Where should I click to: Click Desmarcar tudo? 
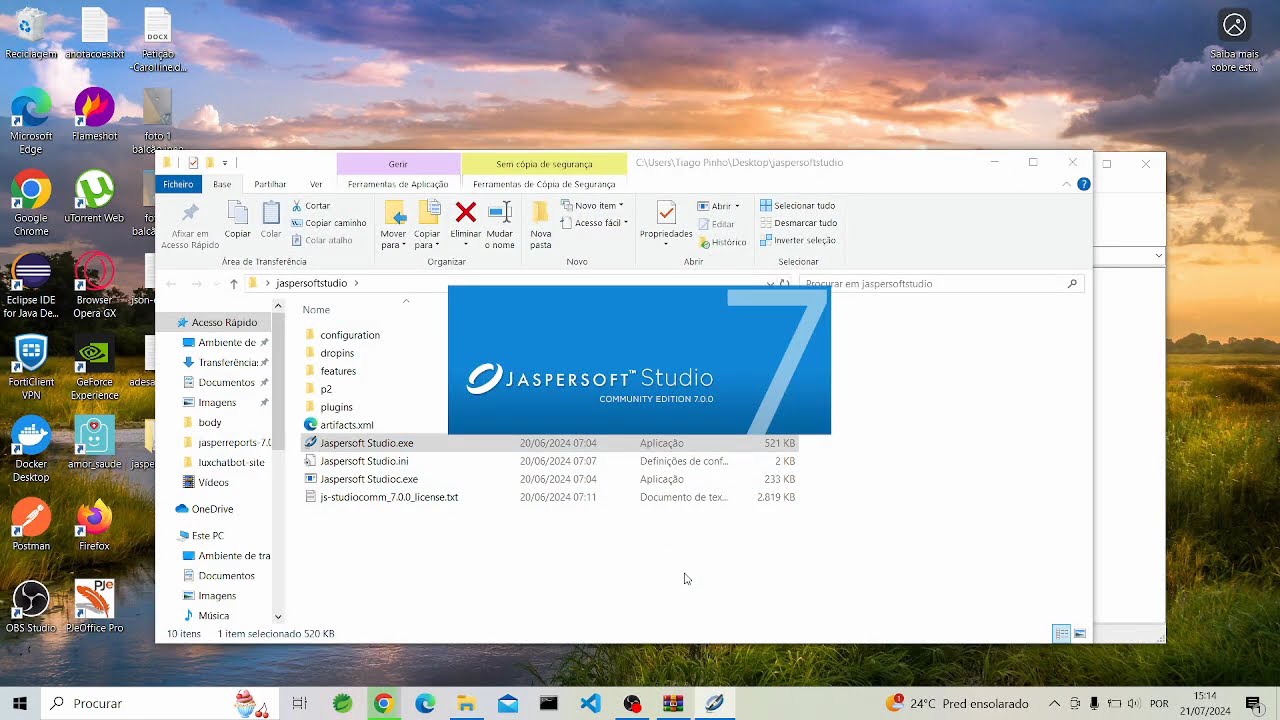point(798,223)
